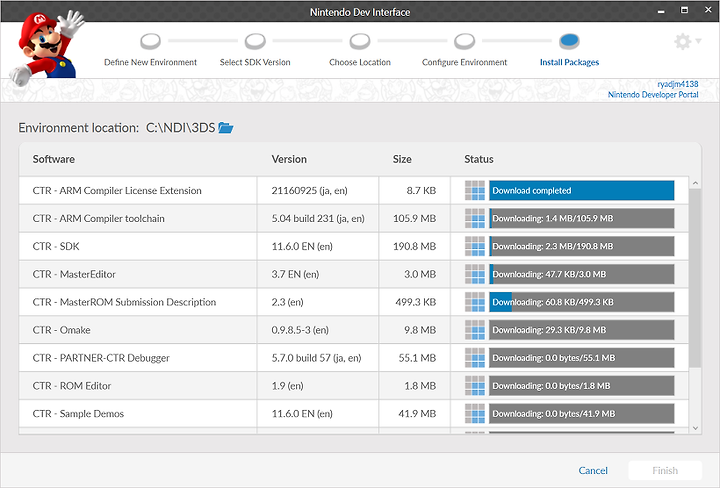
Task: Close the Nintendo Dev Interface window
Action: point(708,10)
